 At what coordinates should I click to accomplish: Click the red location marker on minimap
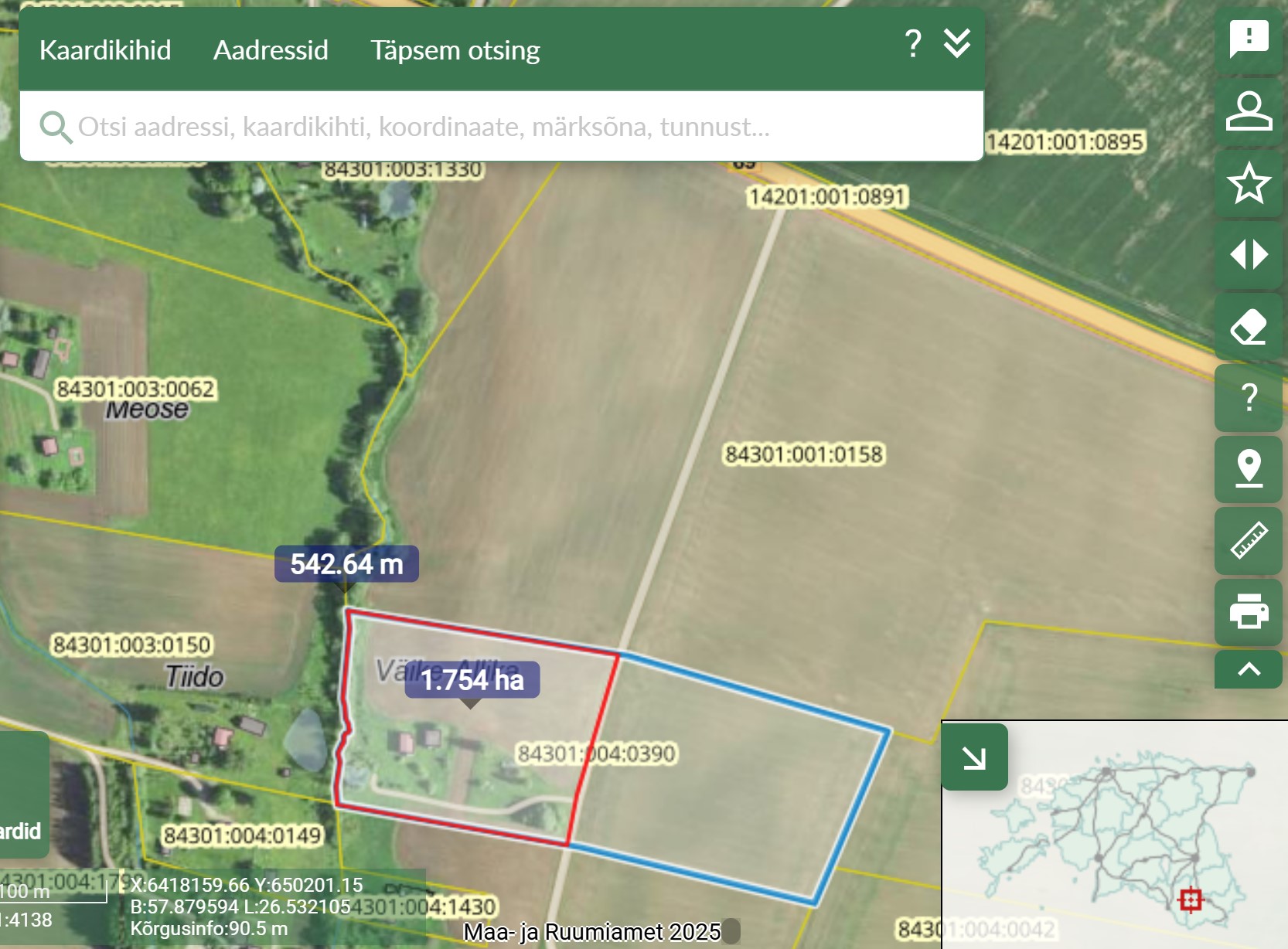pos(1191,900)
